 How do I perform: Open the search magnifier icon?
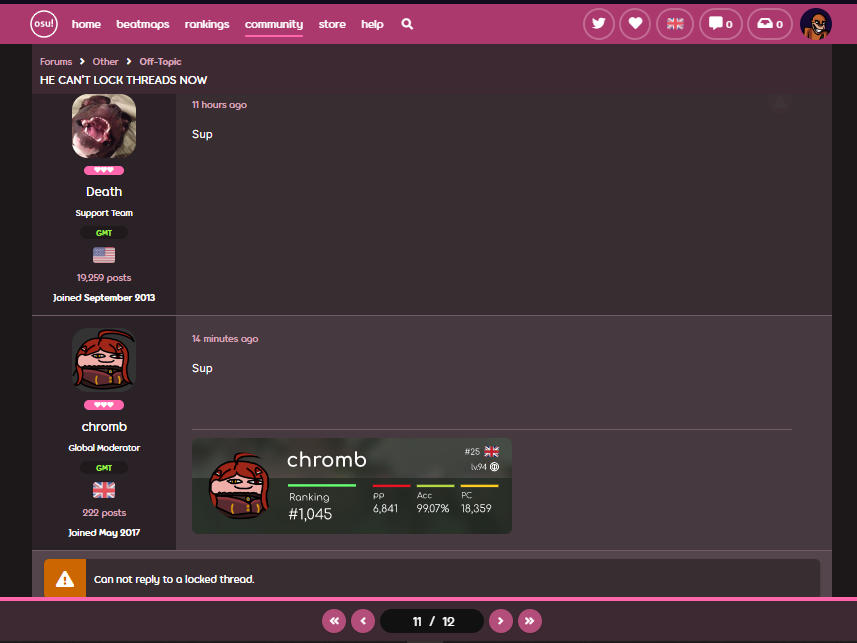tap(407, 24)
